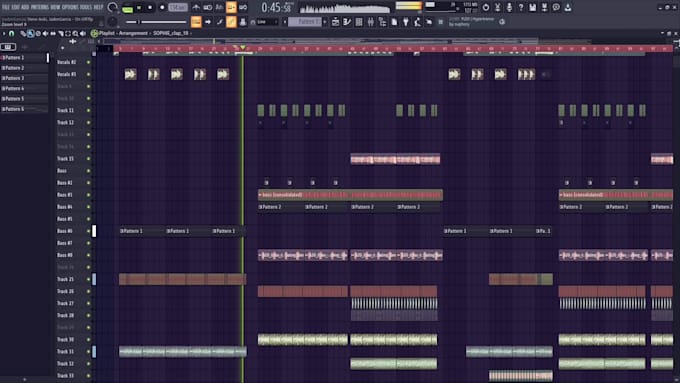Click the multilink to controllers icon
The width and height of the screenshot is (680, 383).
(x=243, y=22)
